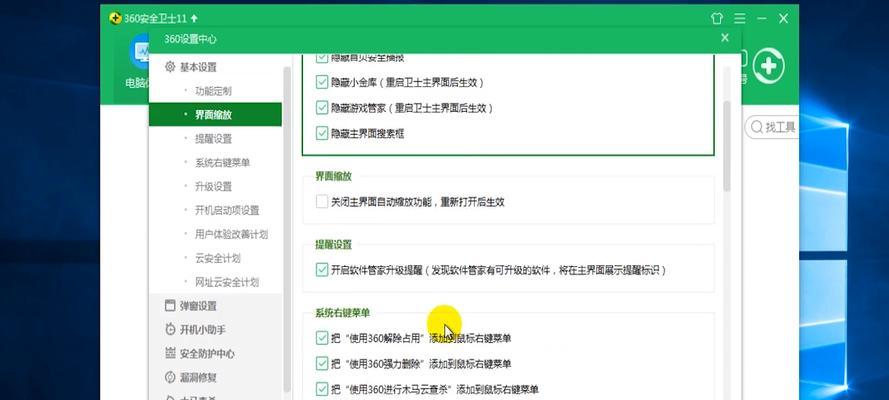Select 界面缩放 in settings sidebar

[215, 114]
